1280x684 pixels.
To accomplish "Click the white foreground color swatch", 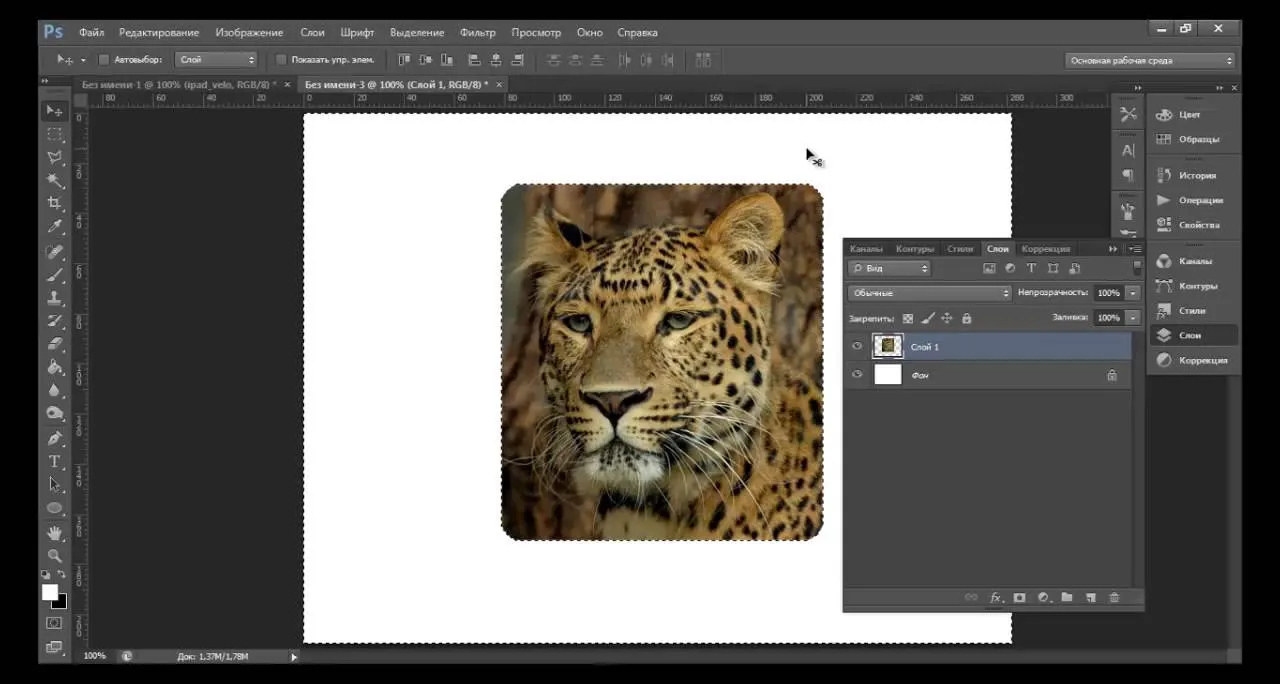I will click(x=49, y=591).
